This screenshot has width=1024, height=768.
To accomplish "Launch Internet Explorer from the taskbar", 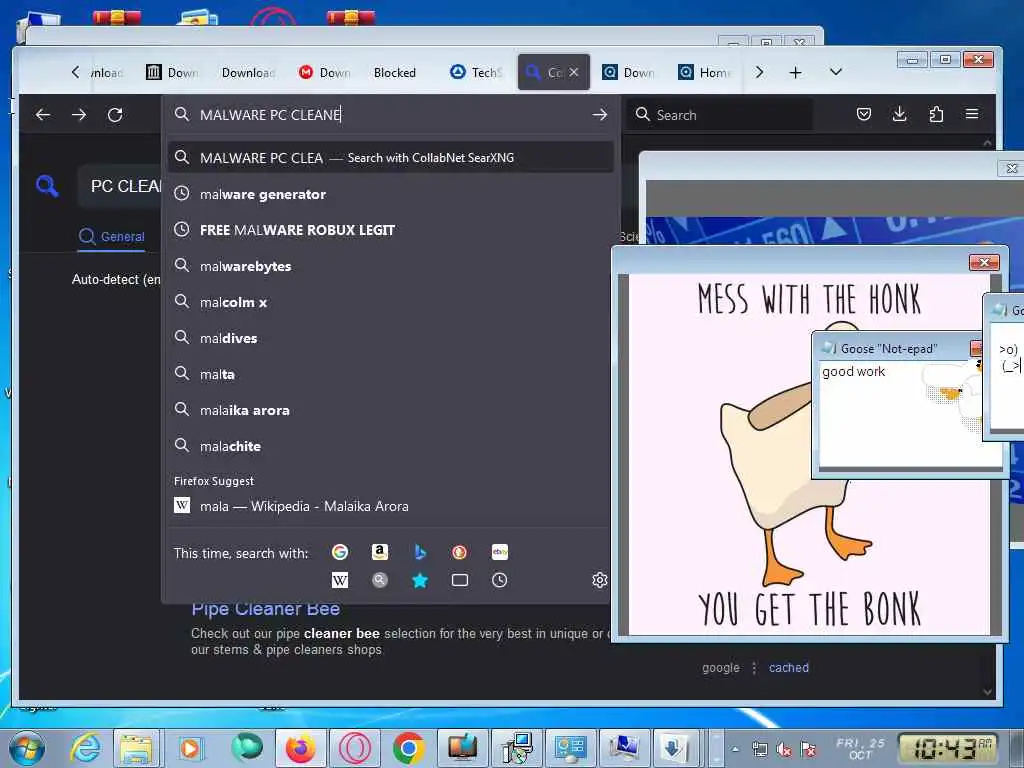I will (x=86, y=748).
